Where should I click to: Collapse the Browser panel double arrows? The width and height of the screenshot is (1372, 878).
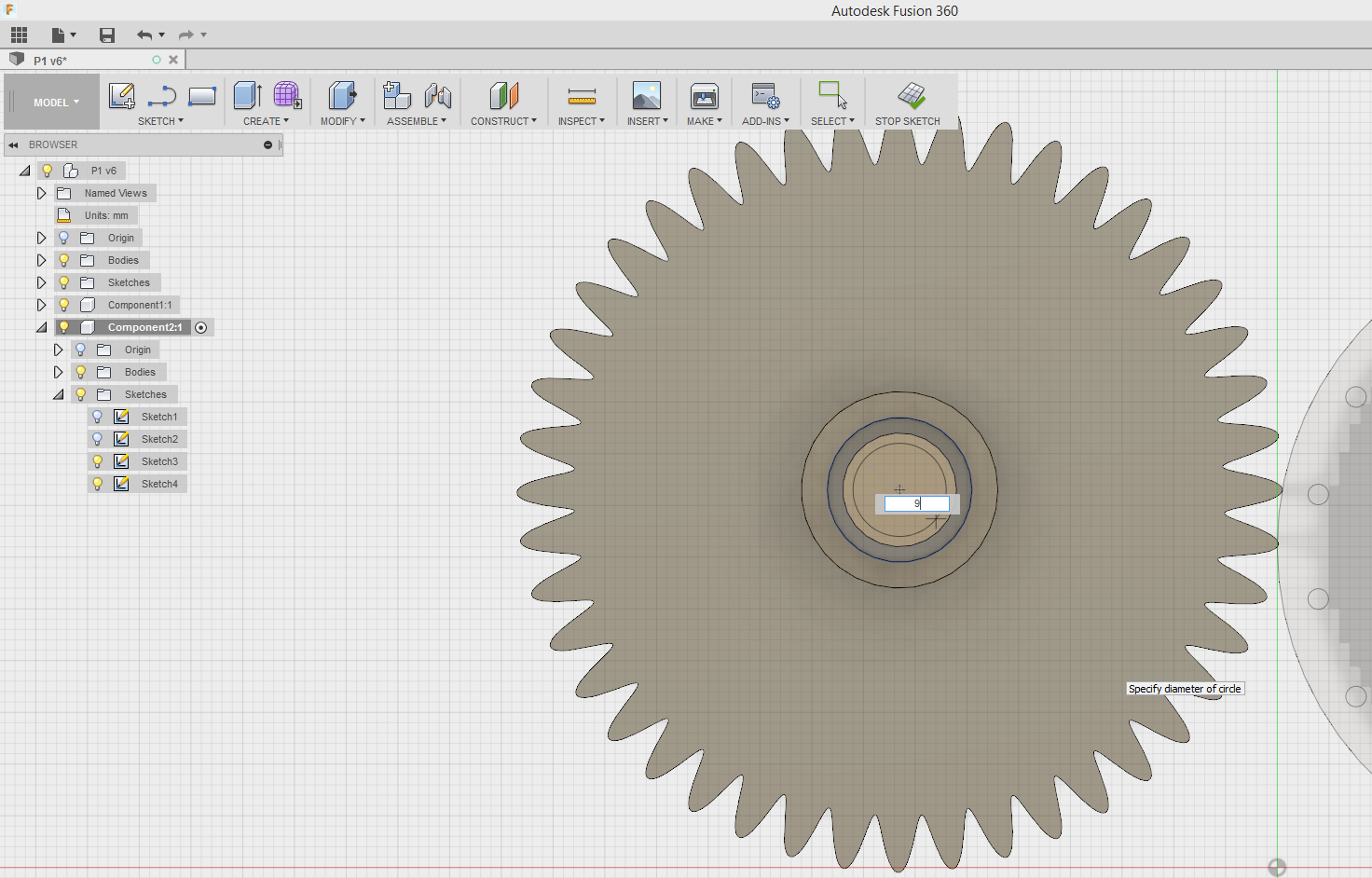(x=14, y=144)
